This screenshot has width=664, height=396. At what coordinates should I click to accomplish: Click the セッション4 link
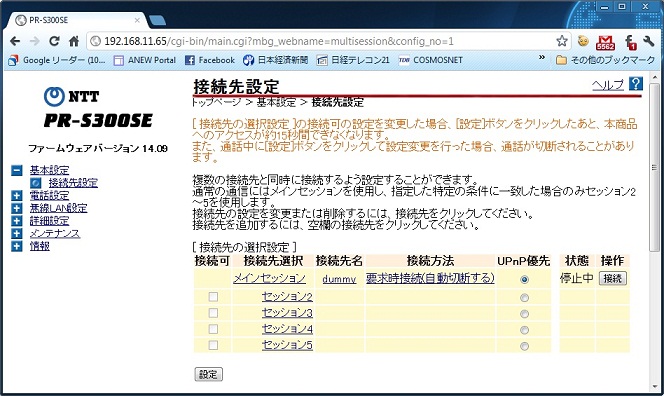(x=287, y=329)
